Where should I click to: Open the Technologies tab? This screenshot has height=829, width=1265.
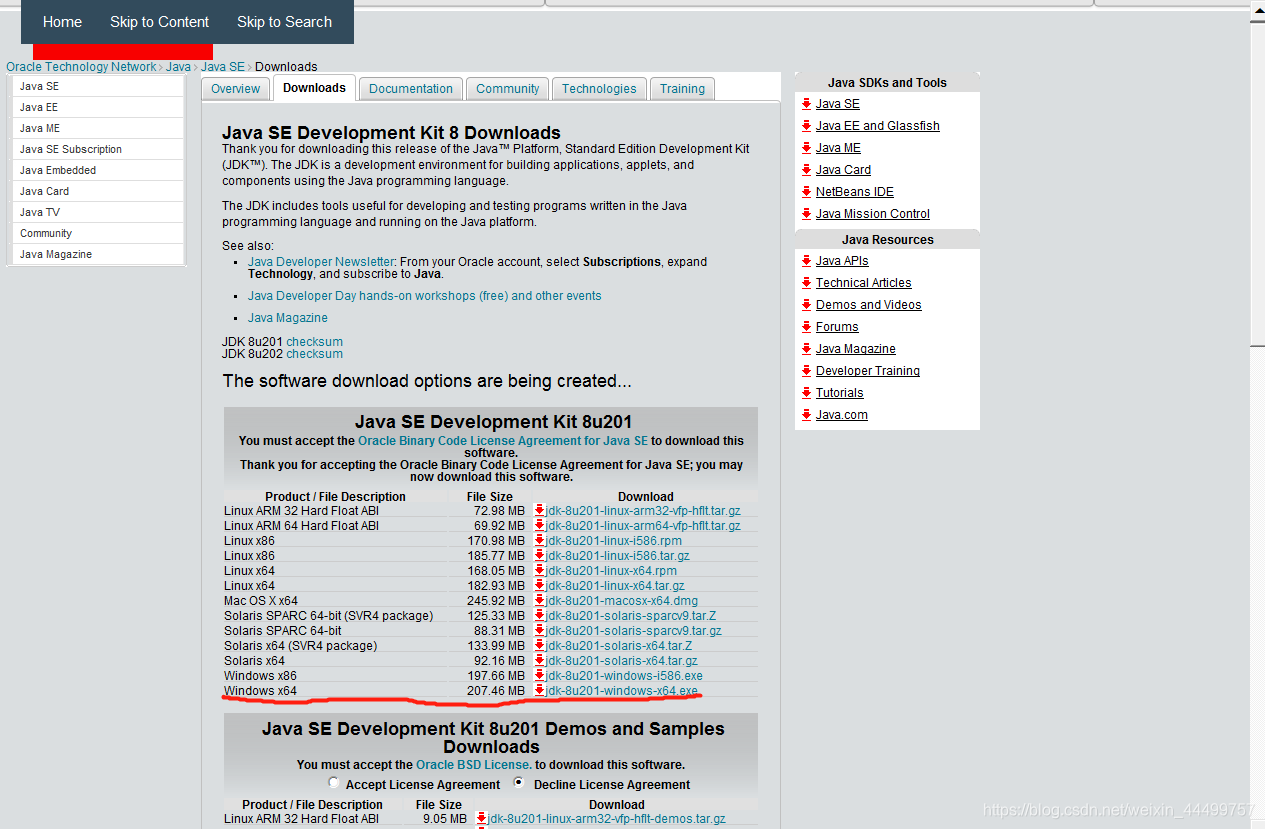click(x=599, y=89)
